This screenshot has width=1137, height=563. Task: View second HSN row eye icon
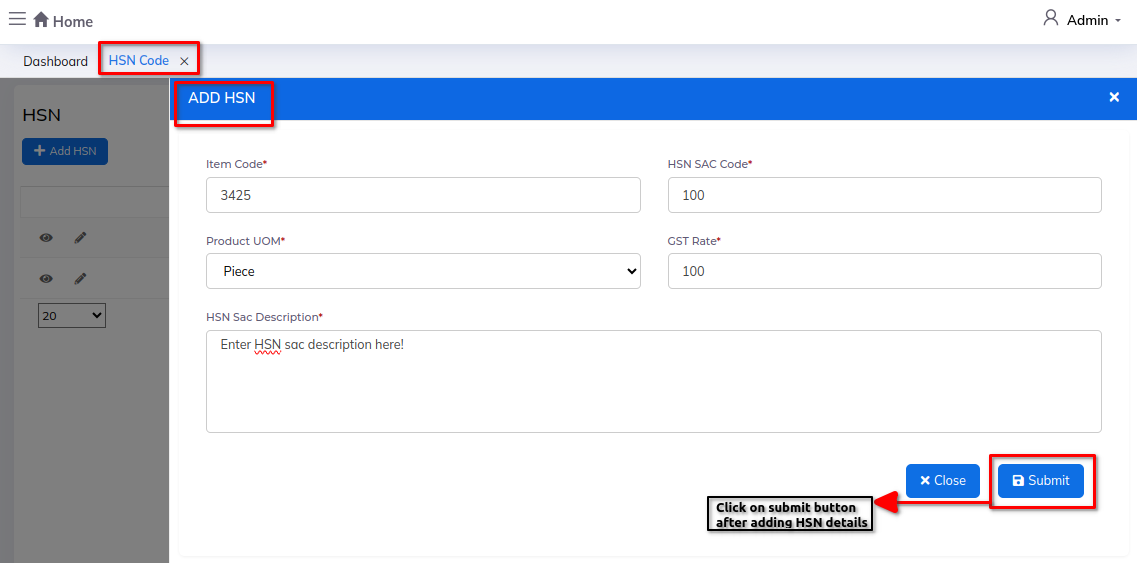point(46,278)
